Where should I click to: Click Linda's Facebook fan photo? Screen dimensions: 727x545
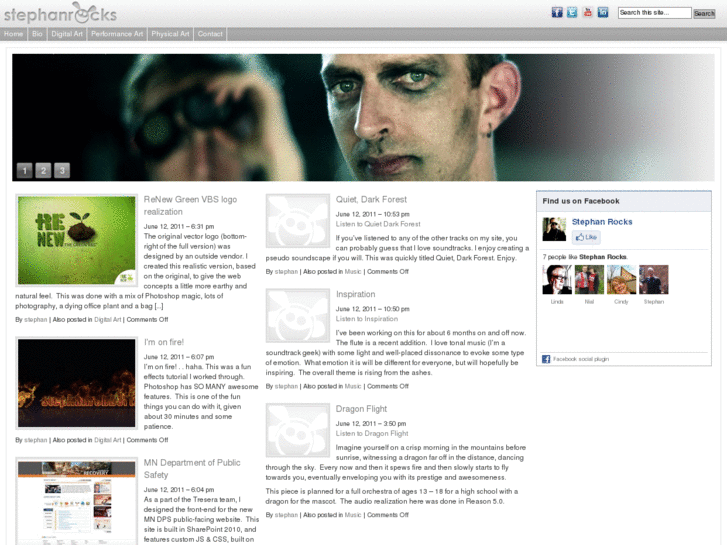click(x=557, y=279)
